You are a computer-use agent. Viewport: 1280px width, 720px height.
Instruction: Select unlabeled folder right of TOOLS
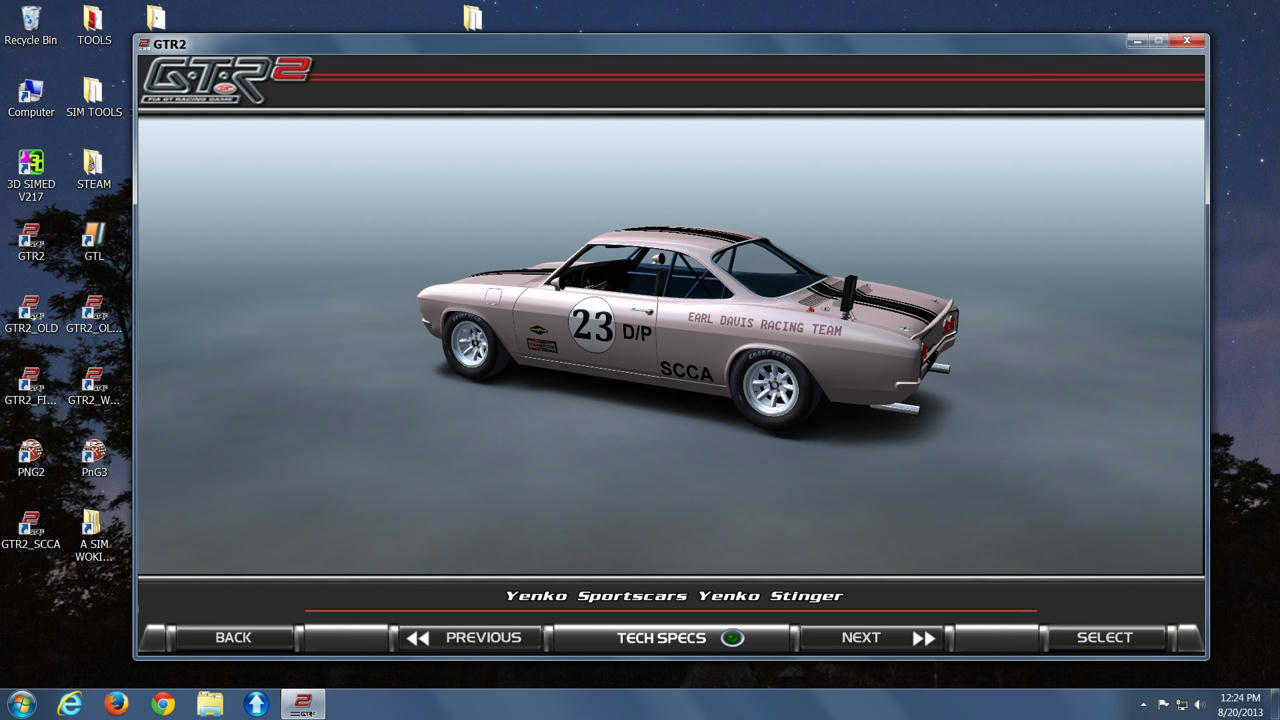pyautogui.click(x=156, y=18)
